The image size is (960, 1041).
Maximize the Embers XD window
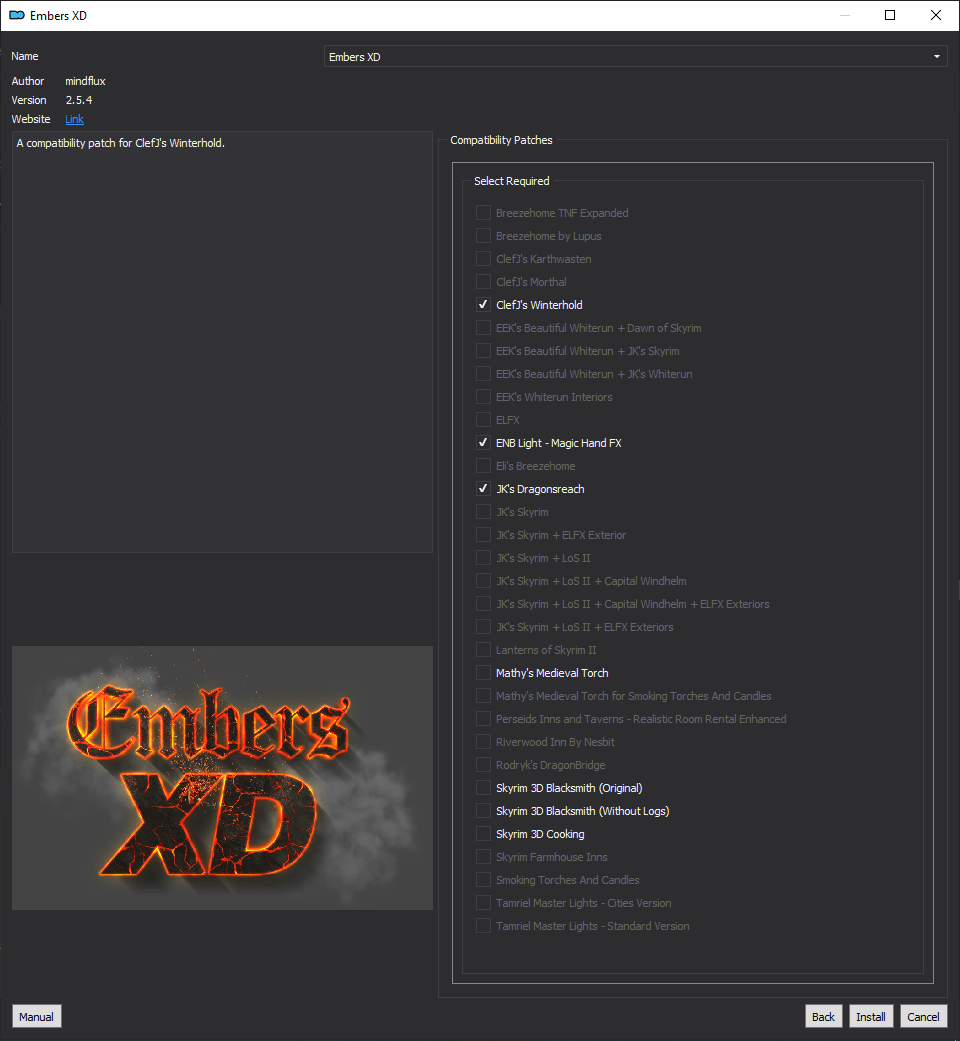(x=890, y=15)
